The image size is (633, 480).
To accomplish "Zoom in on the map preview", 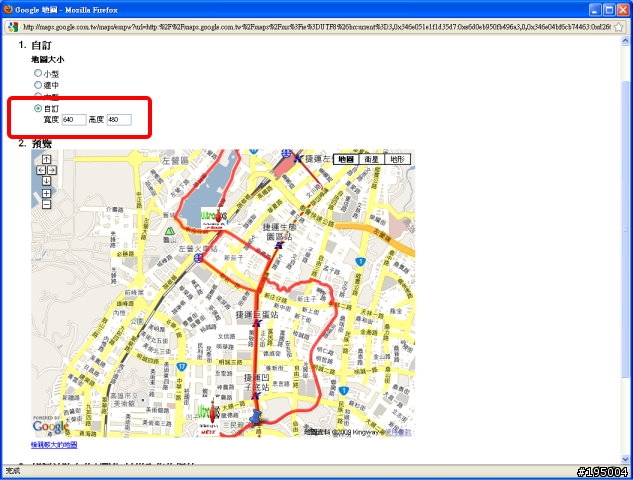I will [x=46, y=193].
